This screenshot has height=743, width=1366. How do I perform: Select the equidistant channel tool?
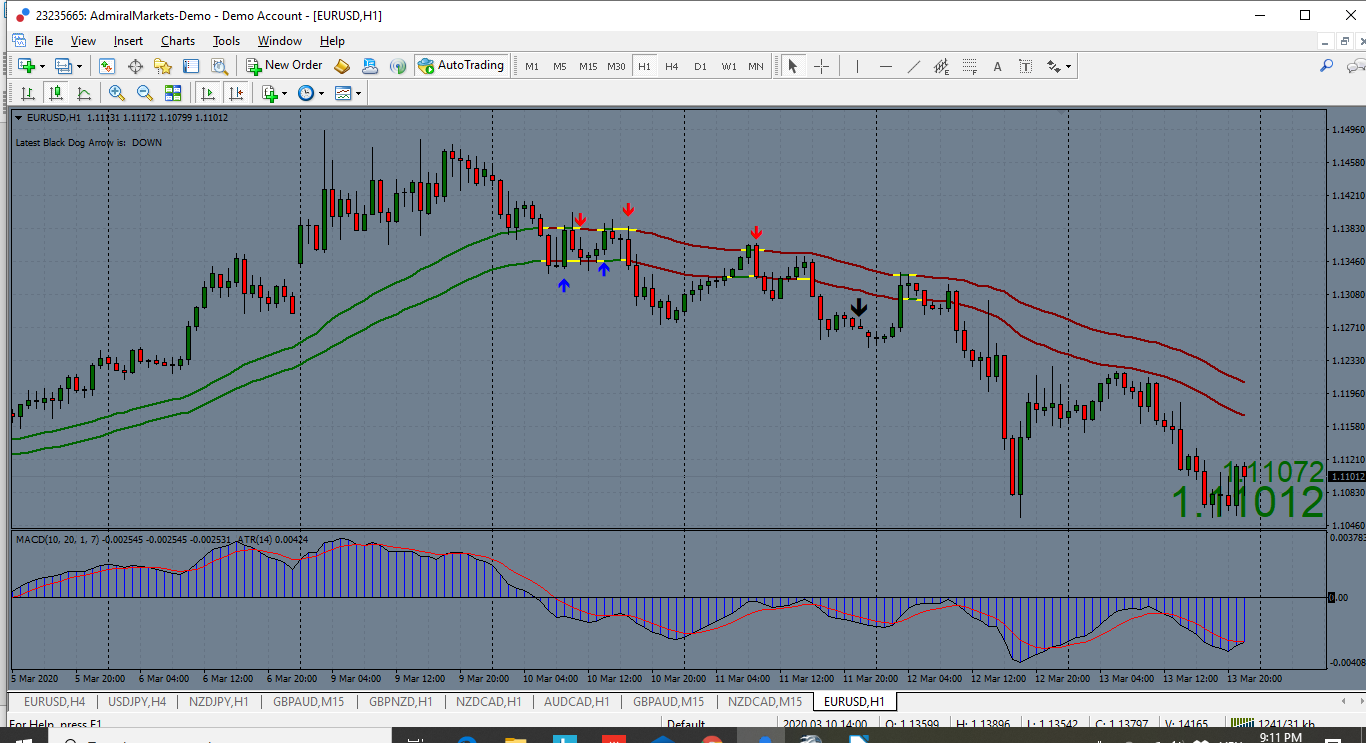tap(941, 66)
